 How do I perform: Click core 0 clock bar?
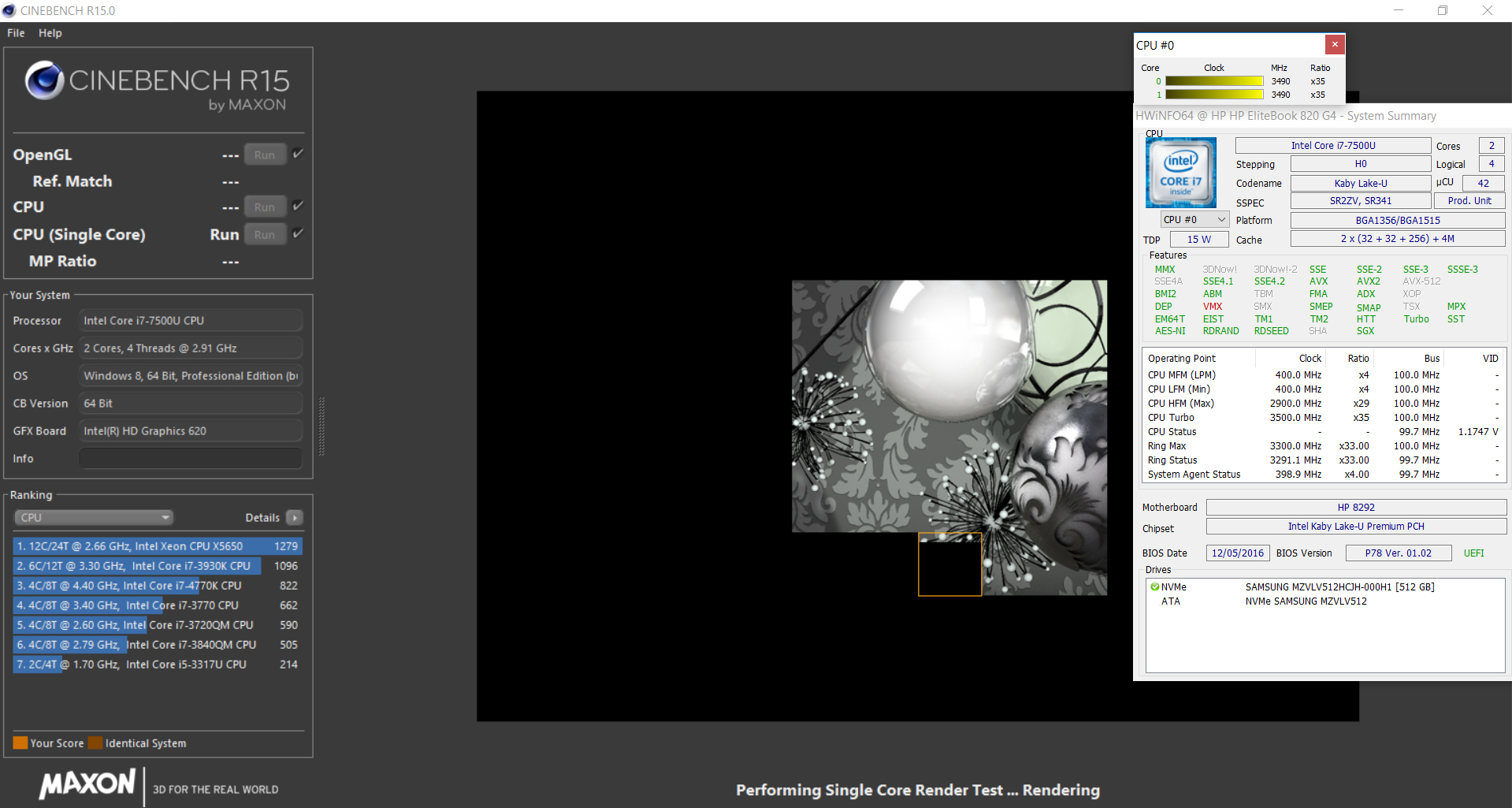1213,81
